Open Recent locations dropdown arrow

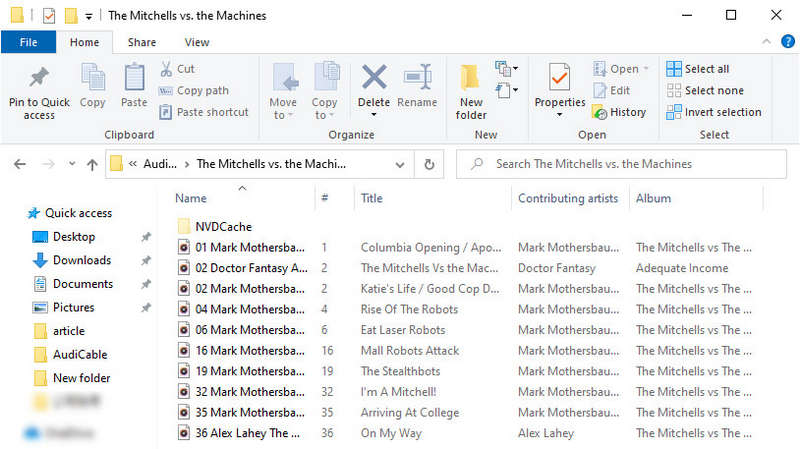click(72, 164)
